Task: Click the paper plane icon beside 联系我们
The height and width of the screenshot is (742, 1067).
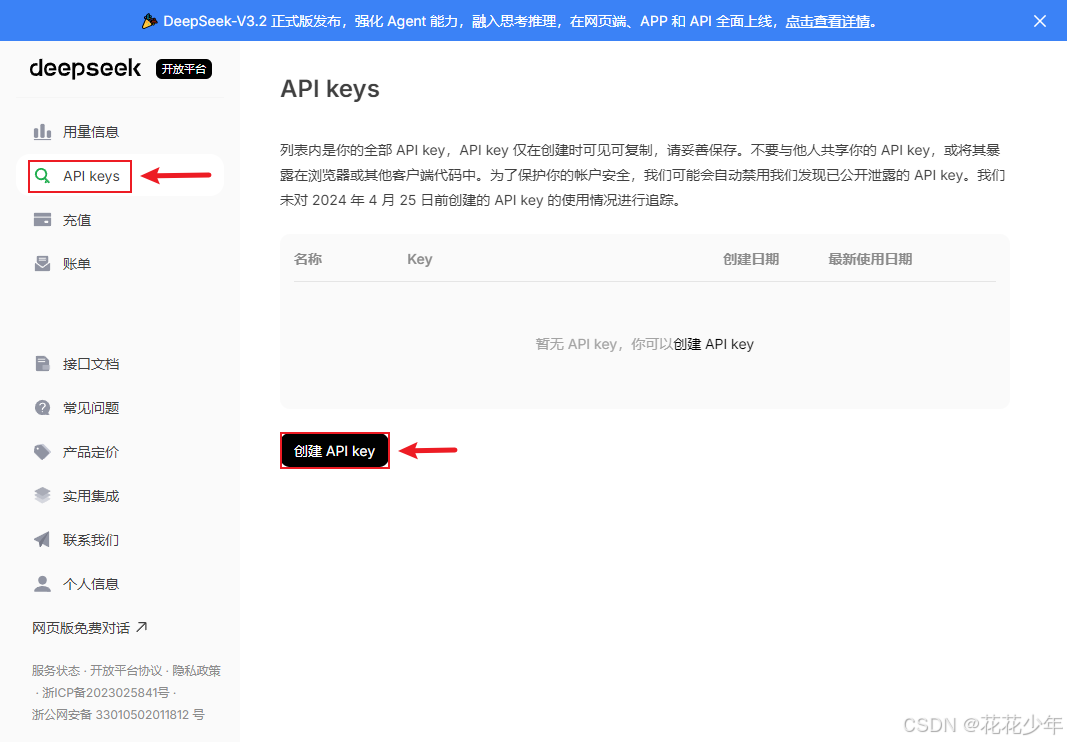Action: pyautogui.click(x=42, y=540)
